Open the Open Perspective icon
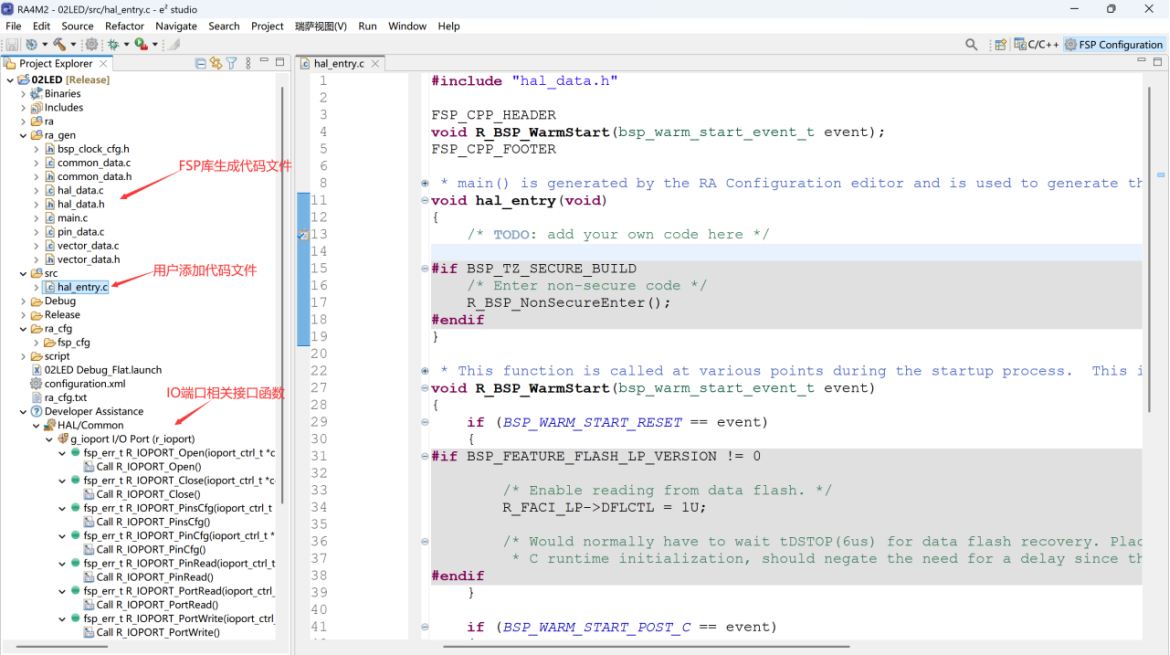The image size is (1170, 655). 1000,45
